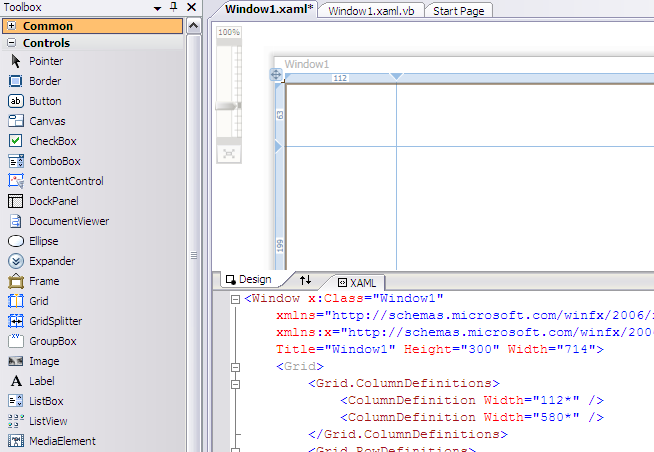Choose the ListBox control icon
This screenshot has width=654, height=452.
pos(15,401)
